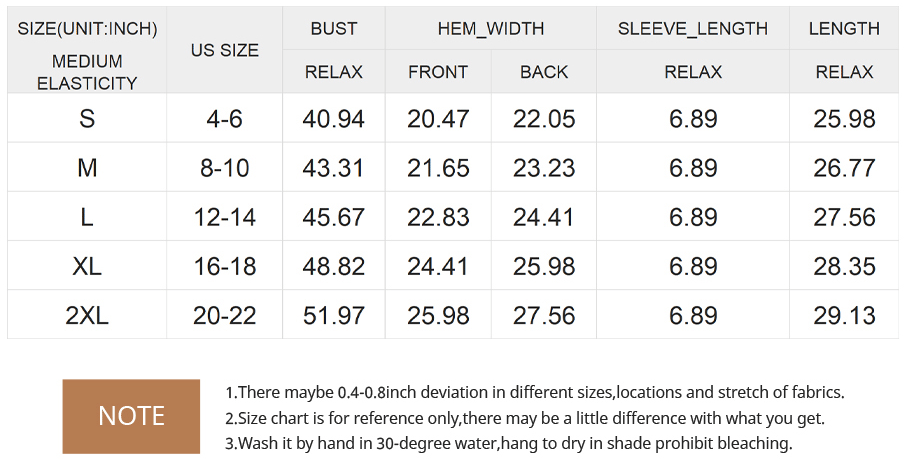Click the FRONT sub-header under HEM_WIDTH
The image size is (907, 466).
pos(438,72)
